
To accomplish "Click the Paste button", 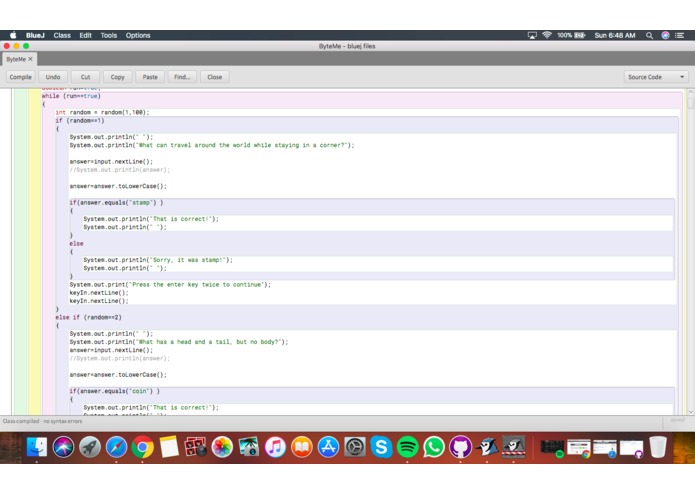I will tap(150, 77).
